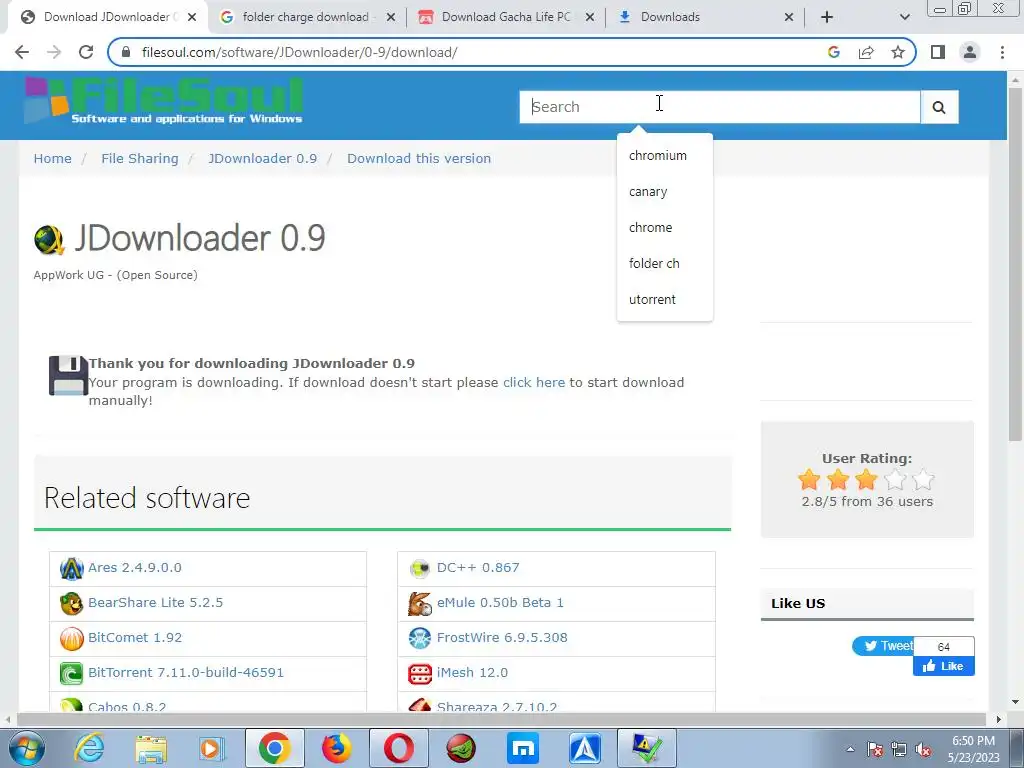Open the browser side panel icon
This screenshot has height=768, width=1024.
938,52
